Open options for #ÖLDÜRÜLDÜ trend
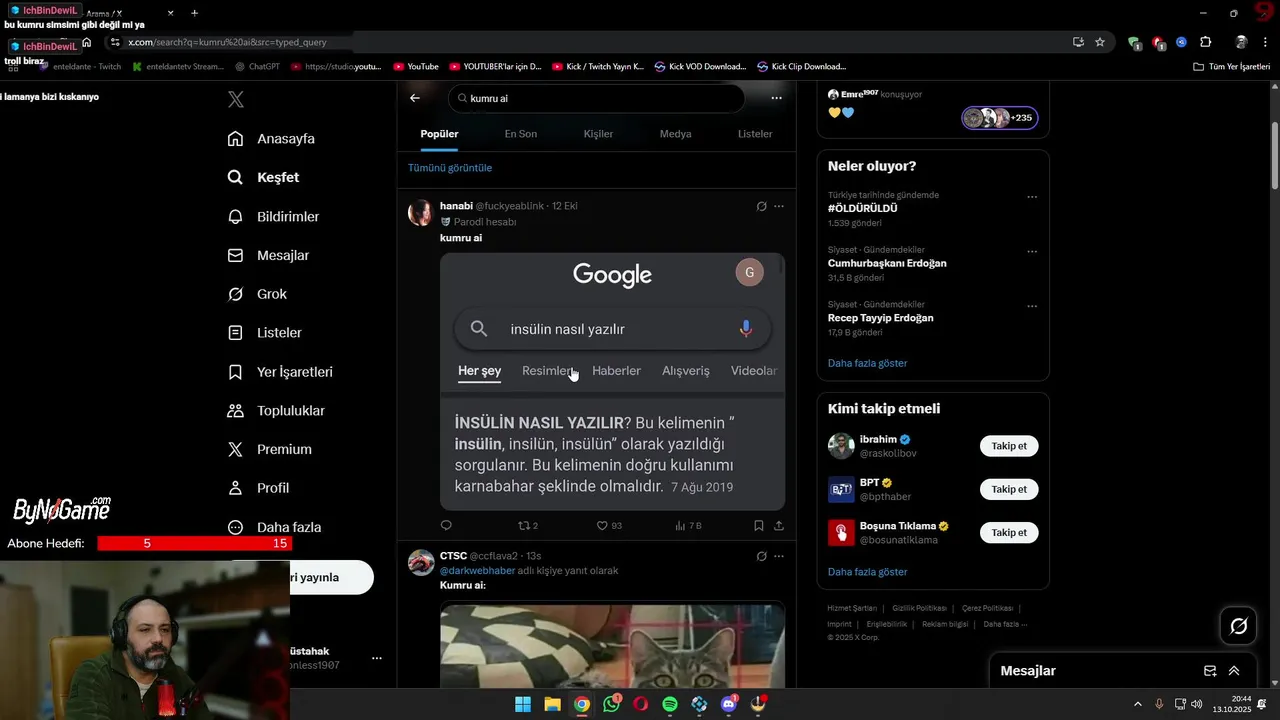The width and height of the screenshot is (1280, 720). pyautogui.click(x=1032, y=197)
